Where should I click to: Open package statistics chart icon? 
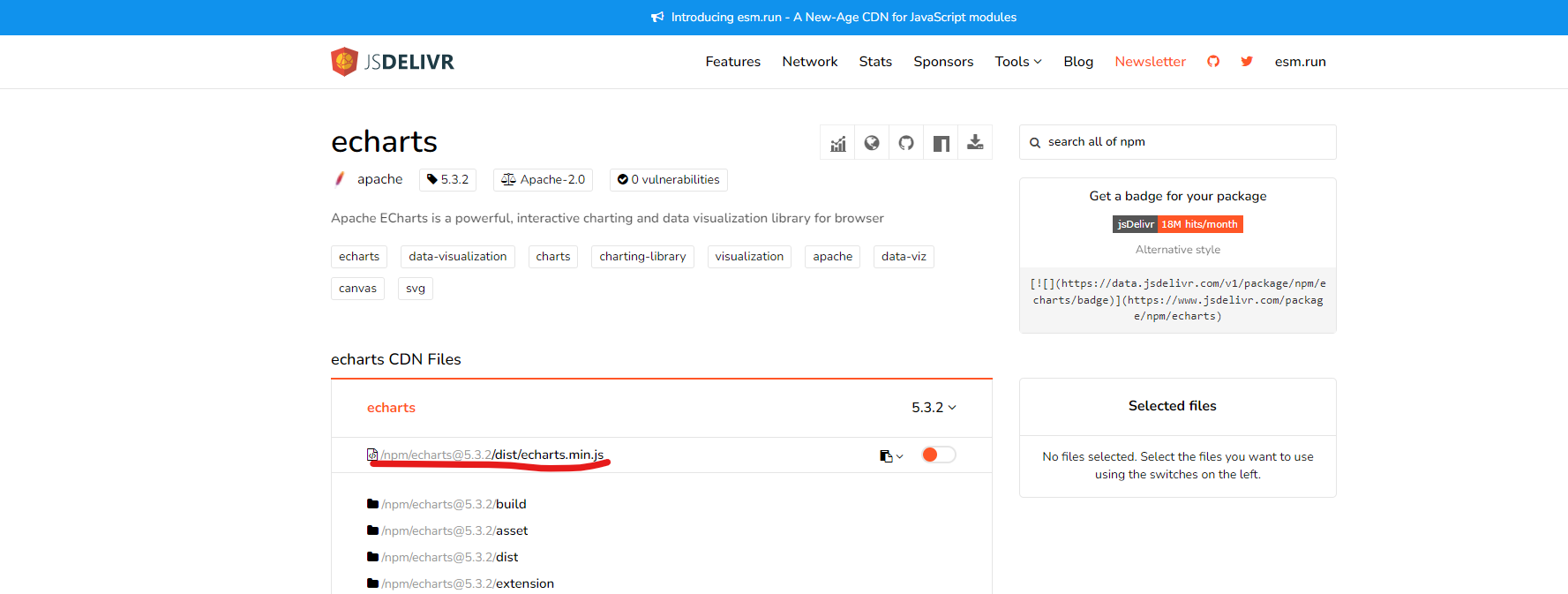[x=837, y=143]
